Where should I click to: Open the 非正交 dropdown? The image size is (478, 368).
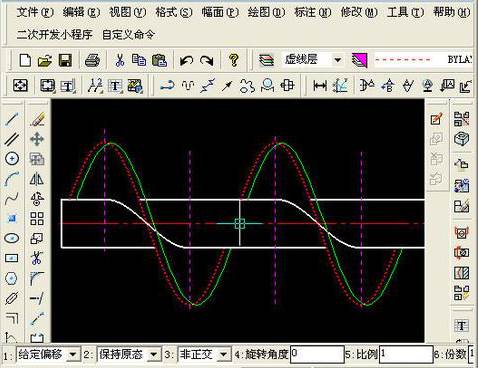(x=224, y=354)
